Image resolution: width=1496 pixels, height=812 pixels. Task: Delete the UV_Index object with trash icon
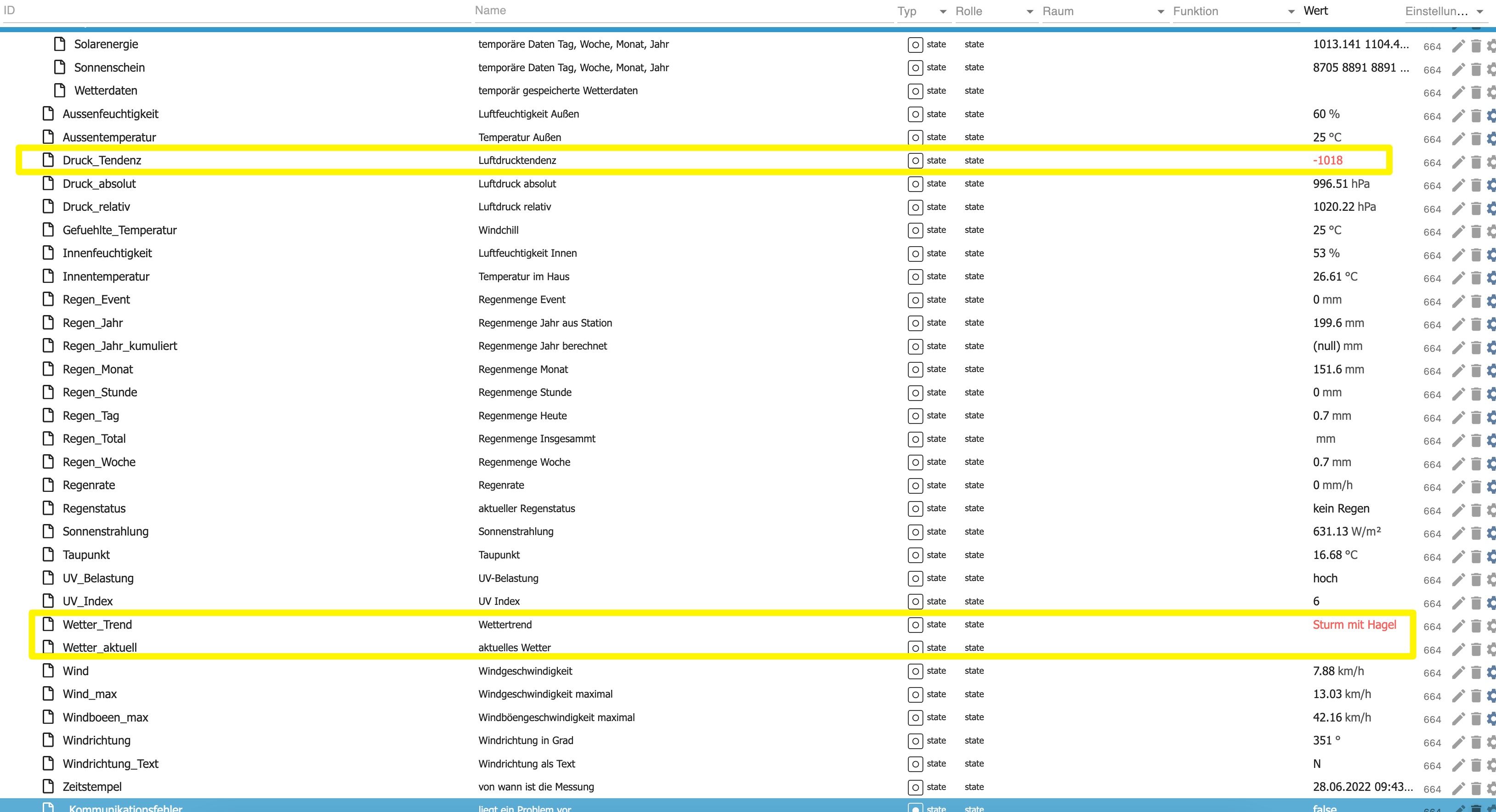point(1476,603)
